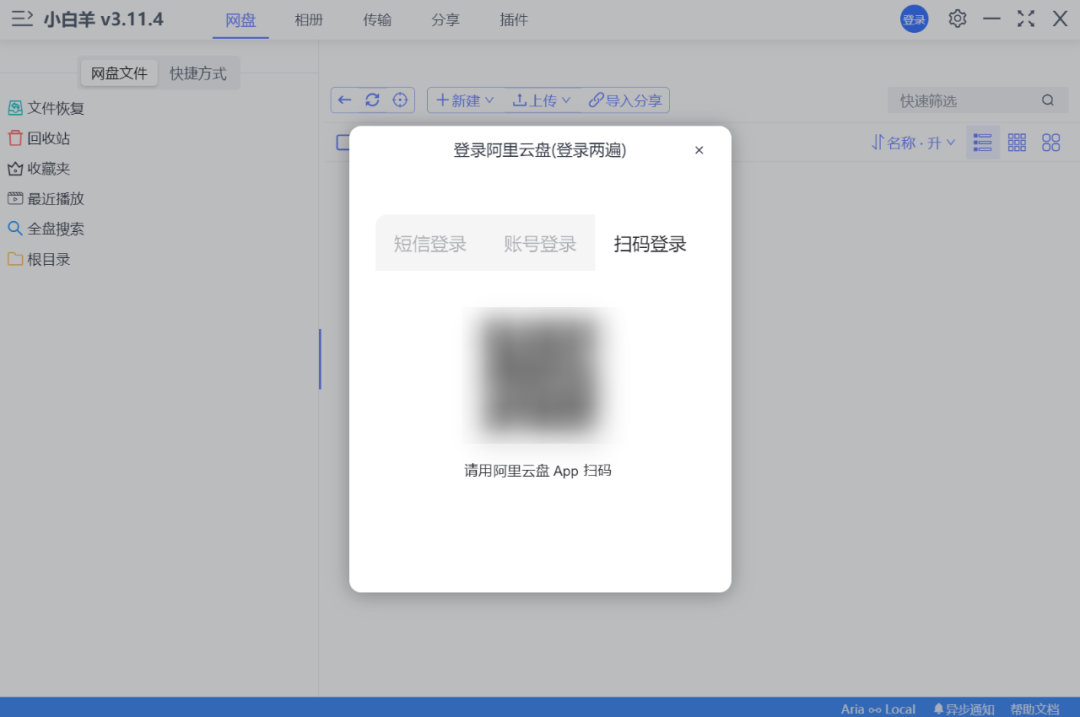
Task: Switch to 账号登录 login method
Action: click(539, 243)
